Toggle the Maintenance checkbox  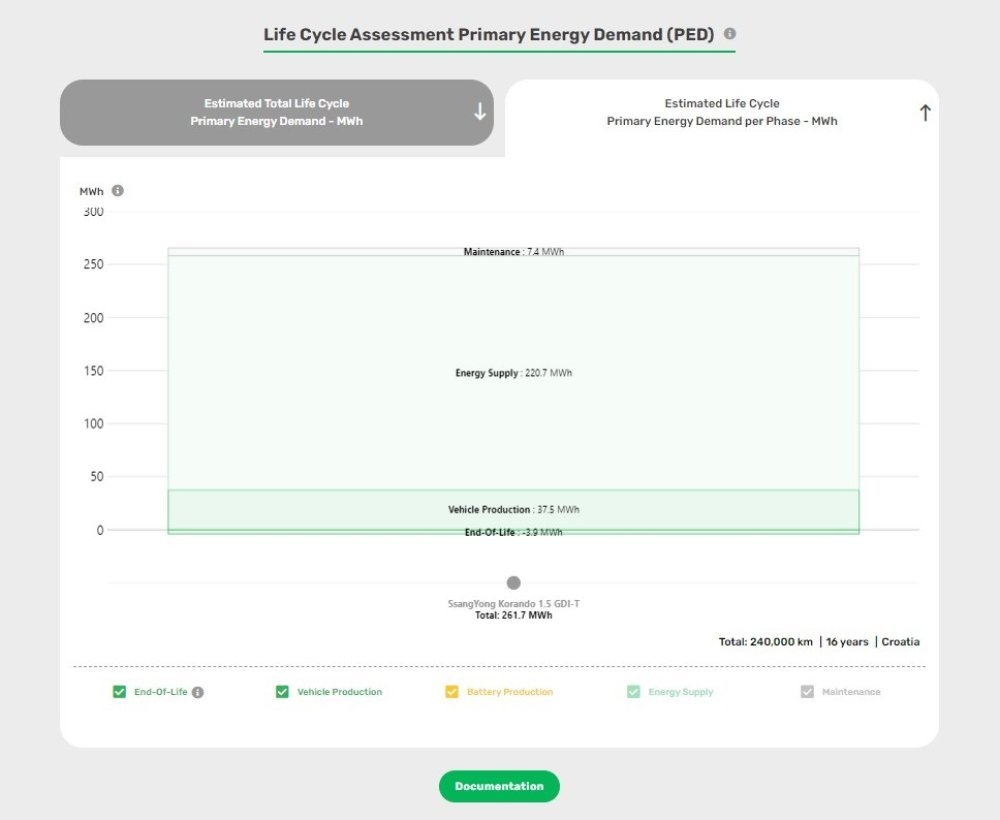click(x=807, y=692)
